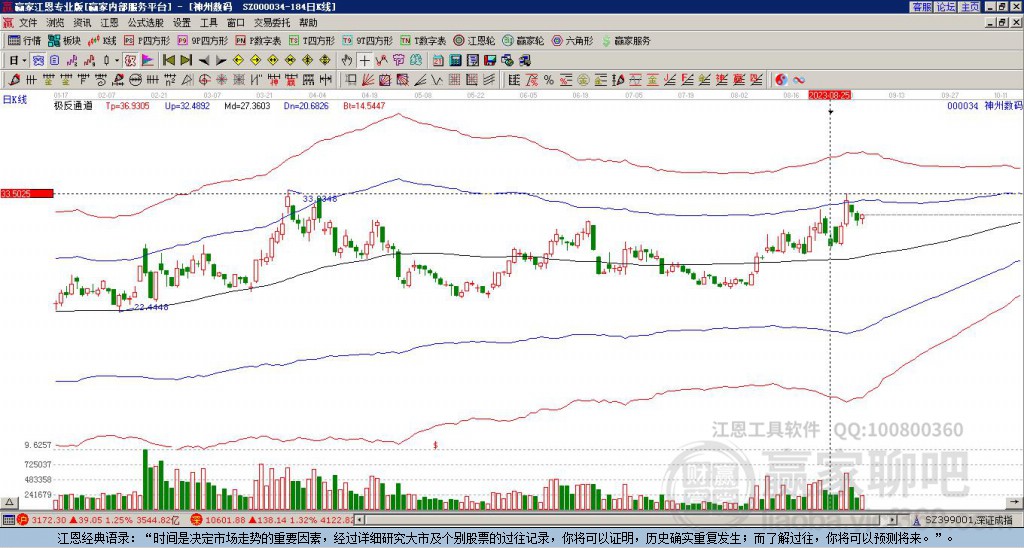Screen dimensions: 1024x548
Task: Click the 2023-08-25 date marker
Action: (829, 95)
